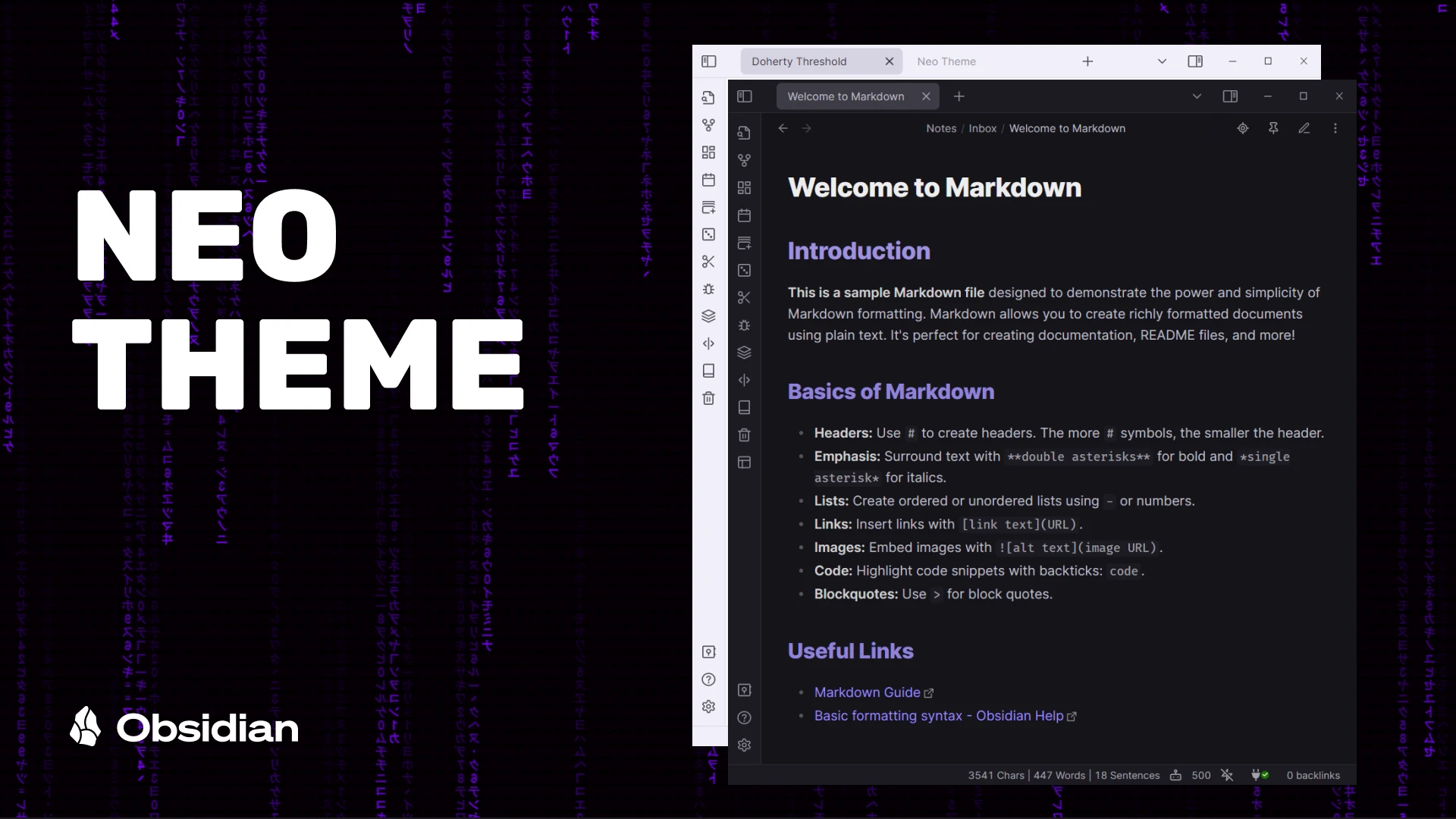Pin the Welcome to Markdown note
The image size is (1456, 819).
(1273, 128)
